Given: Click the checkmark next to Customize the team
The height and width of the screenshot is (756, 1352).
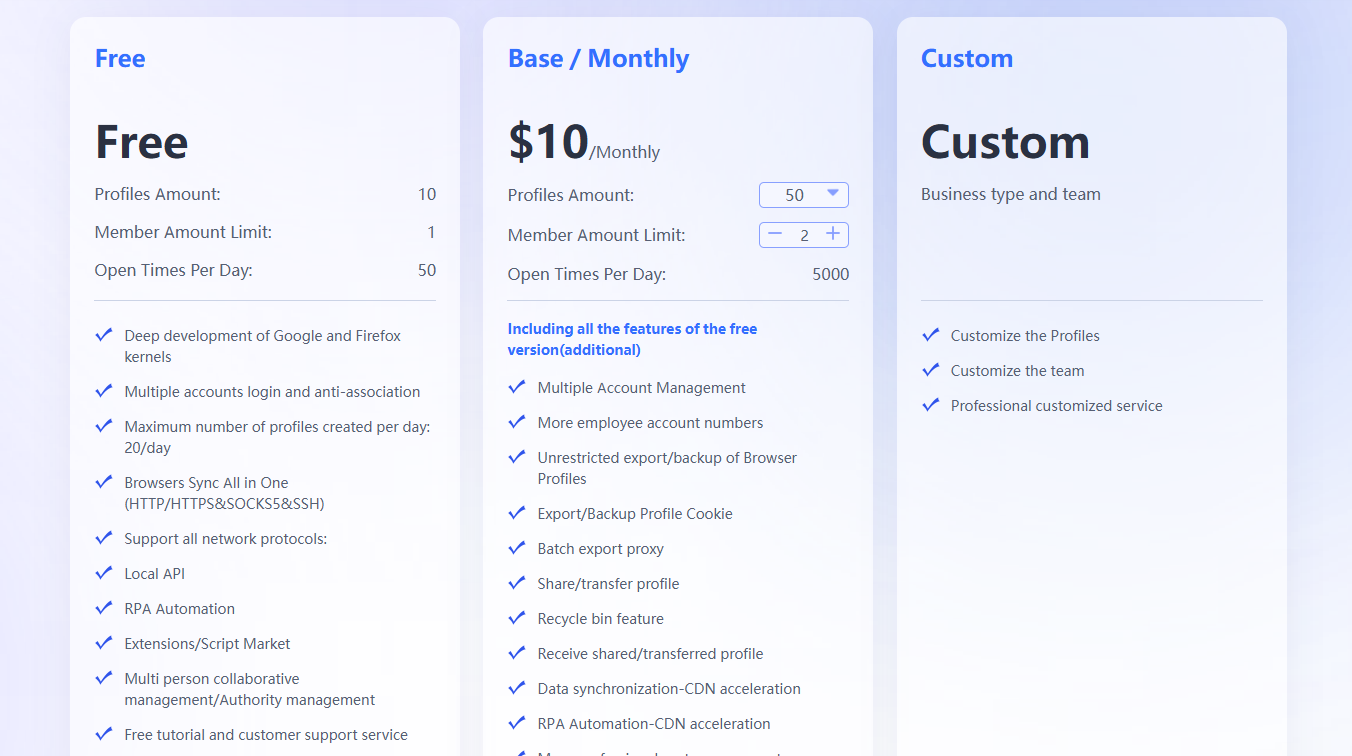Looking at the screenshot, I should pyautogui.click(x=930, y=370).
